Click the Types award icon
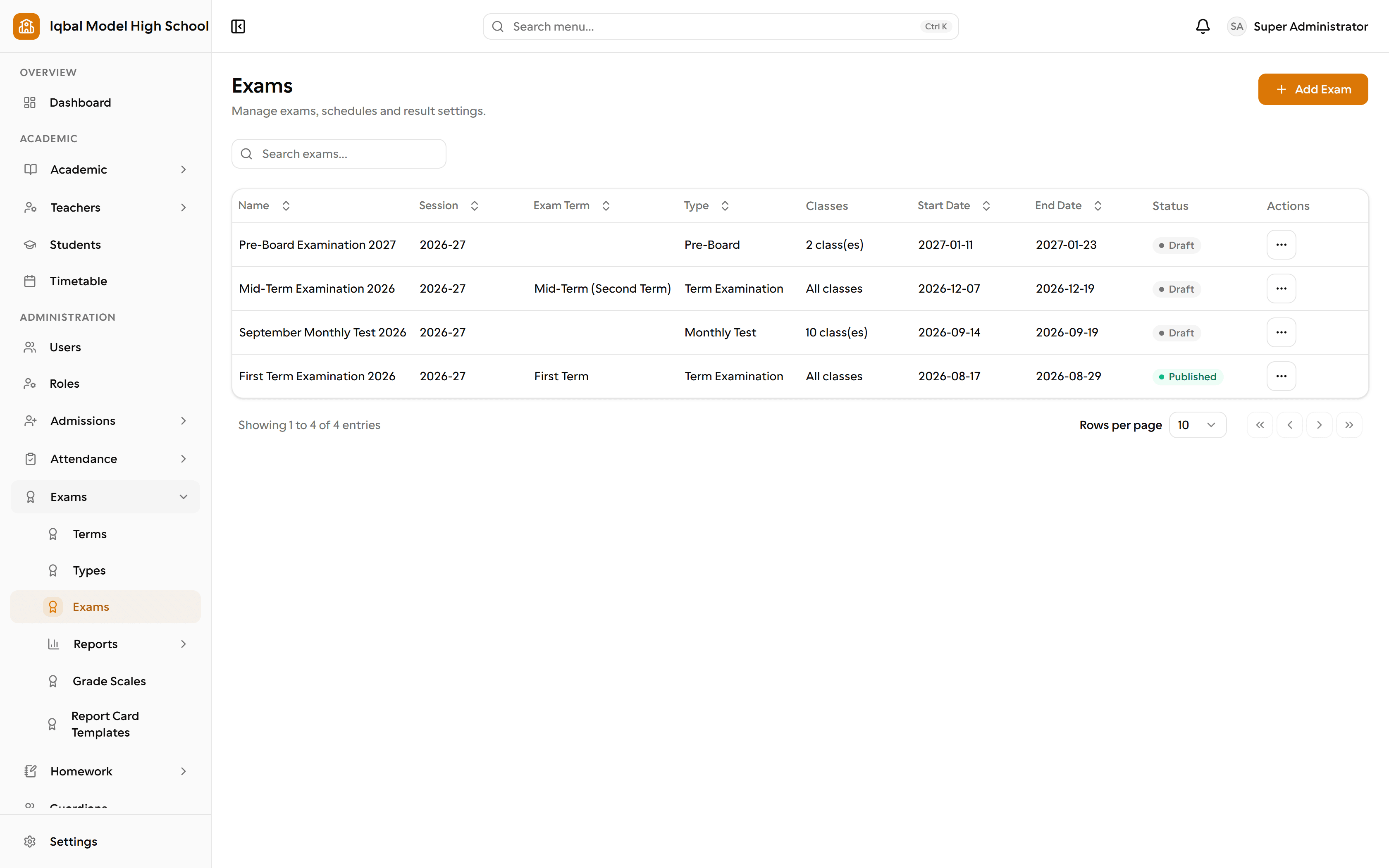The image size is (1389, 868). pyautogui.click(x=53, y=571)
